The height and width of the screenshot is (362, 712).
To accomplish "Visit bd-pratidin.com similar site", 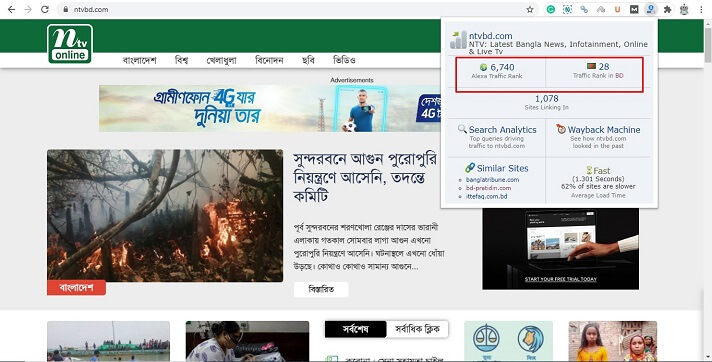I will click(x=488, y=188).
